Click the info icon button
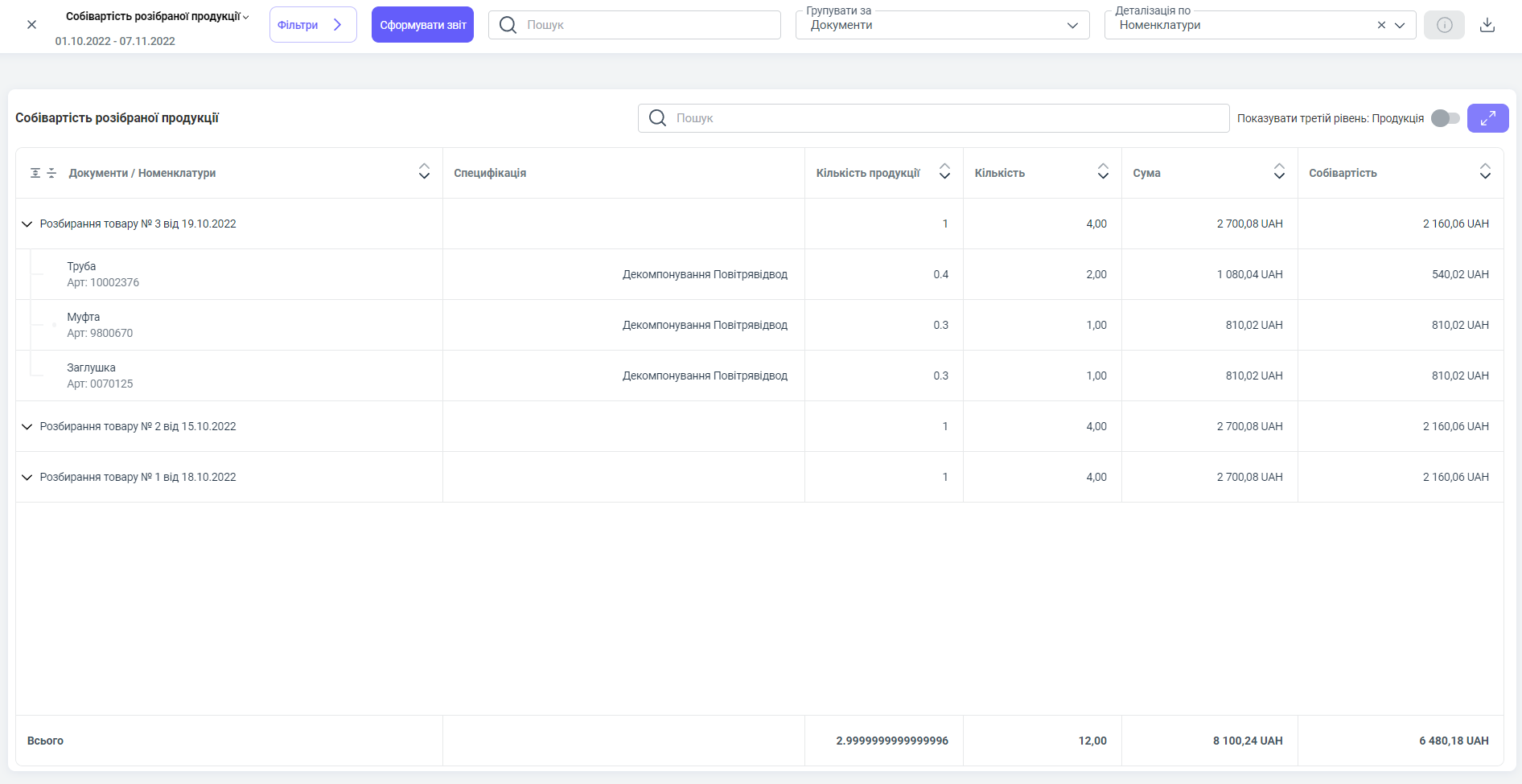The width and height of the screenshot is (1522, 784). pyautogui.click(x=1444, y=25)
